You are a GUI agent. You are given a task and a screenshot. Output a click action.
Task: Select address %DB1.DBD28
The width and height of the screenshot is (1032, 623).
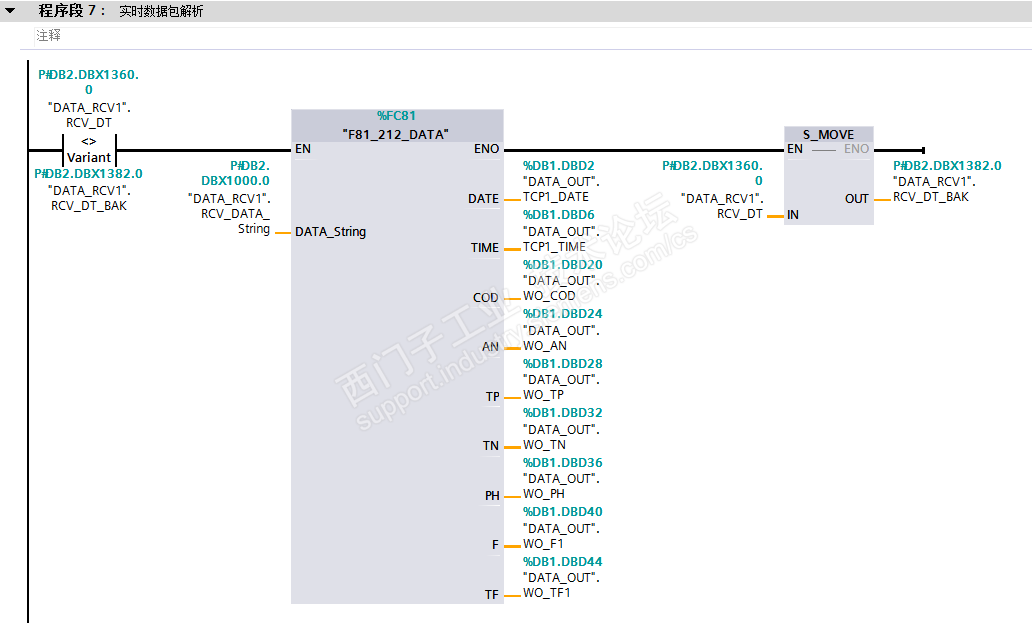point(563,364)
